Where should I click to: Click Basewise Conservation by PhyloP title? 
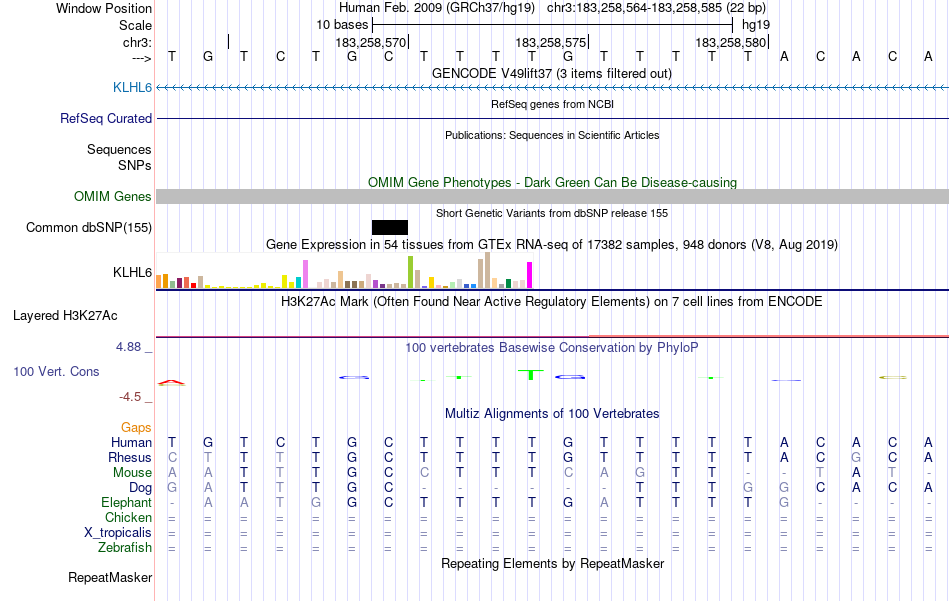(552, 347)
